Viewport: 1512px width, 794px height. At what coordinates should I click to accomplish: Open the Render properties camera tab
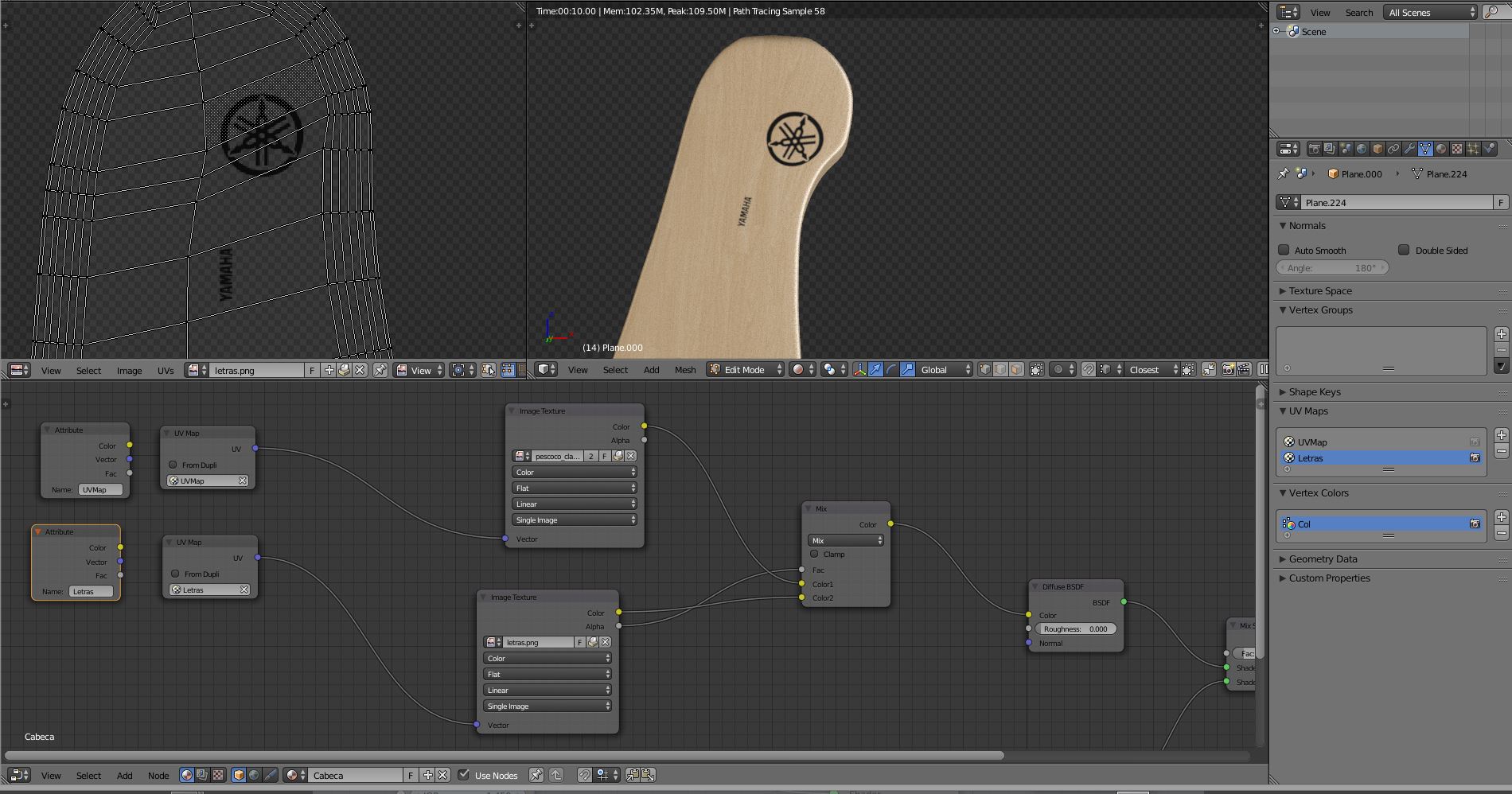coord(1315,149)
